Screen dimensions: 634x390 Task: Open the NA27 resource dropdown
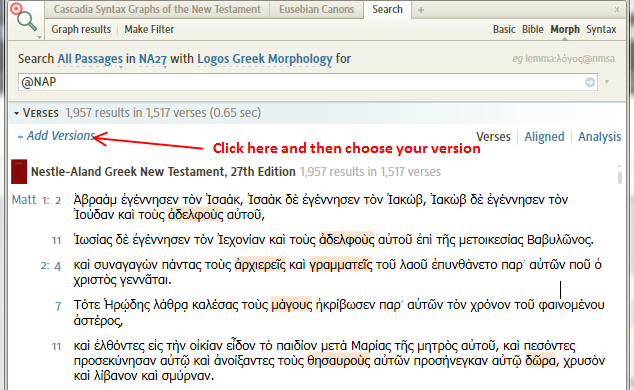click(x=152, y=59)
